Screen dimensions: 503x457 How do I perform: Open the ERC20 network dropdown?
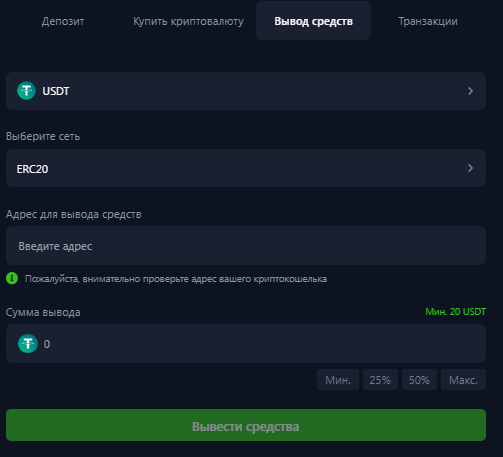click(x=246, y=168)
